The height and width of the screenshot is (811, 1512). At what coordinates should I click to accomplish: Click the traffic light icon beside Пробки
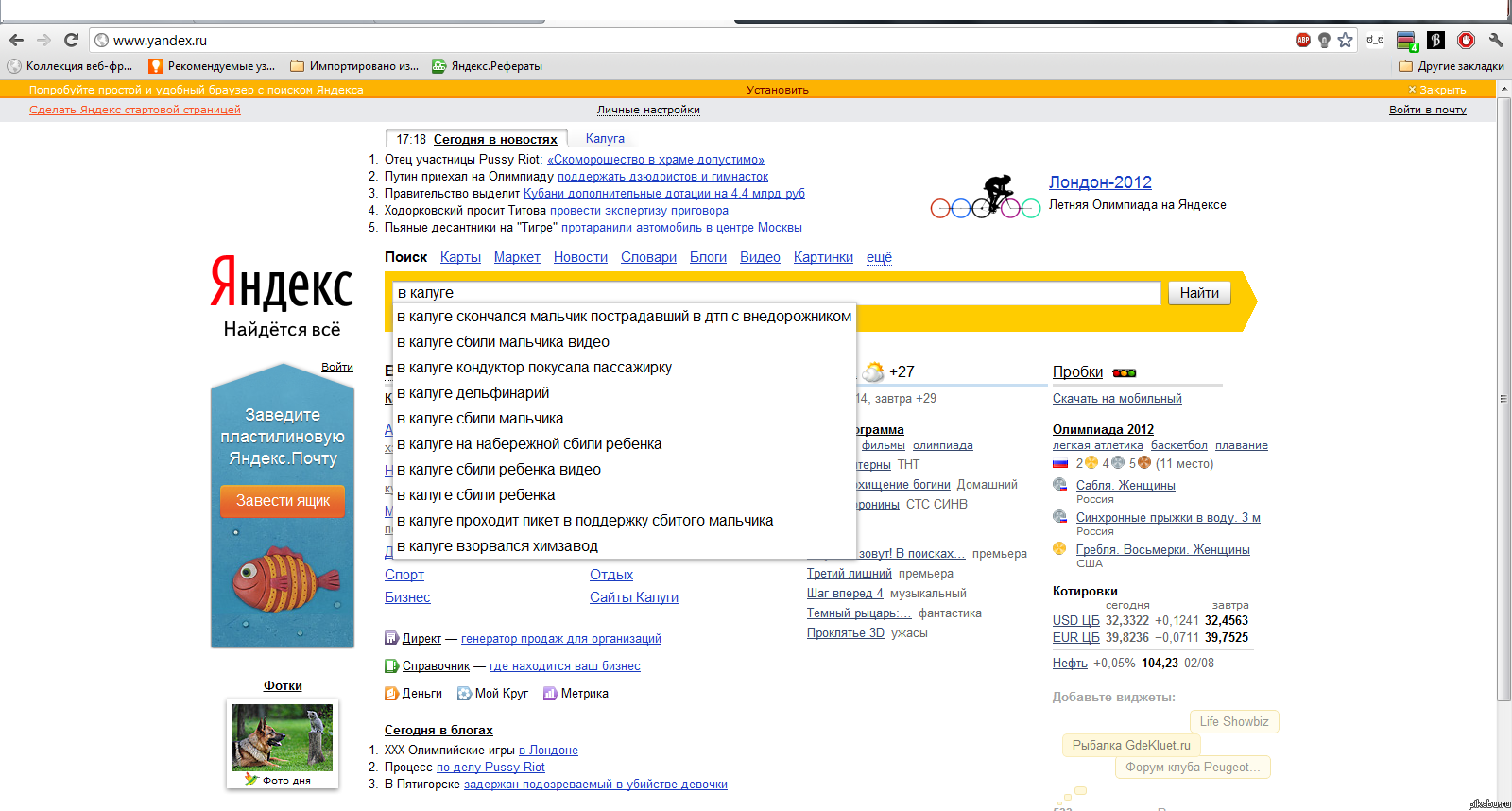[x=1125, y=372]
